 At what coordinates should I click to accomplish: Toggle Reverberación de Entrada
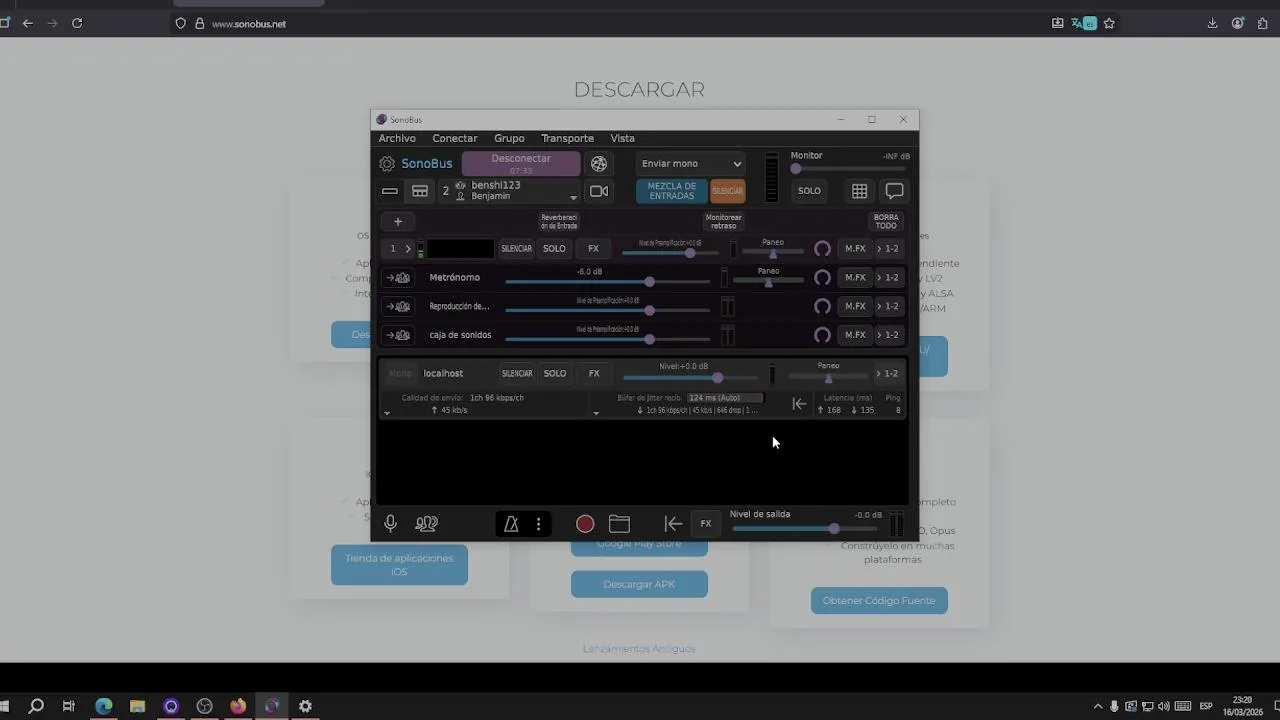(x=559, y=222)
